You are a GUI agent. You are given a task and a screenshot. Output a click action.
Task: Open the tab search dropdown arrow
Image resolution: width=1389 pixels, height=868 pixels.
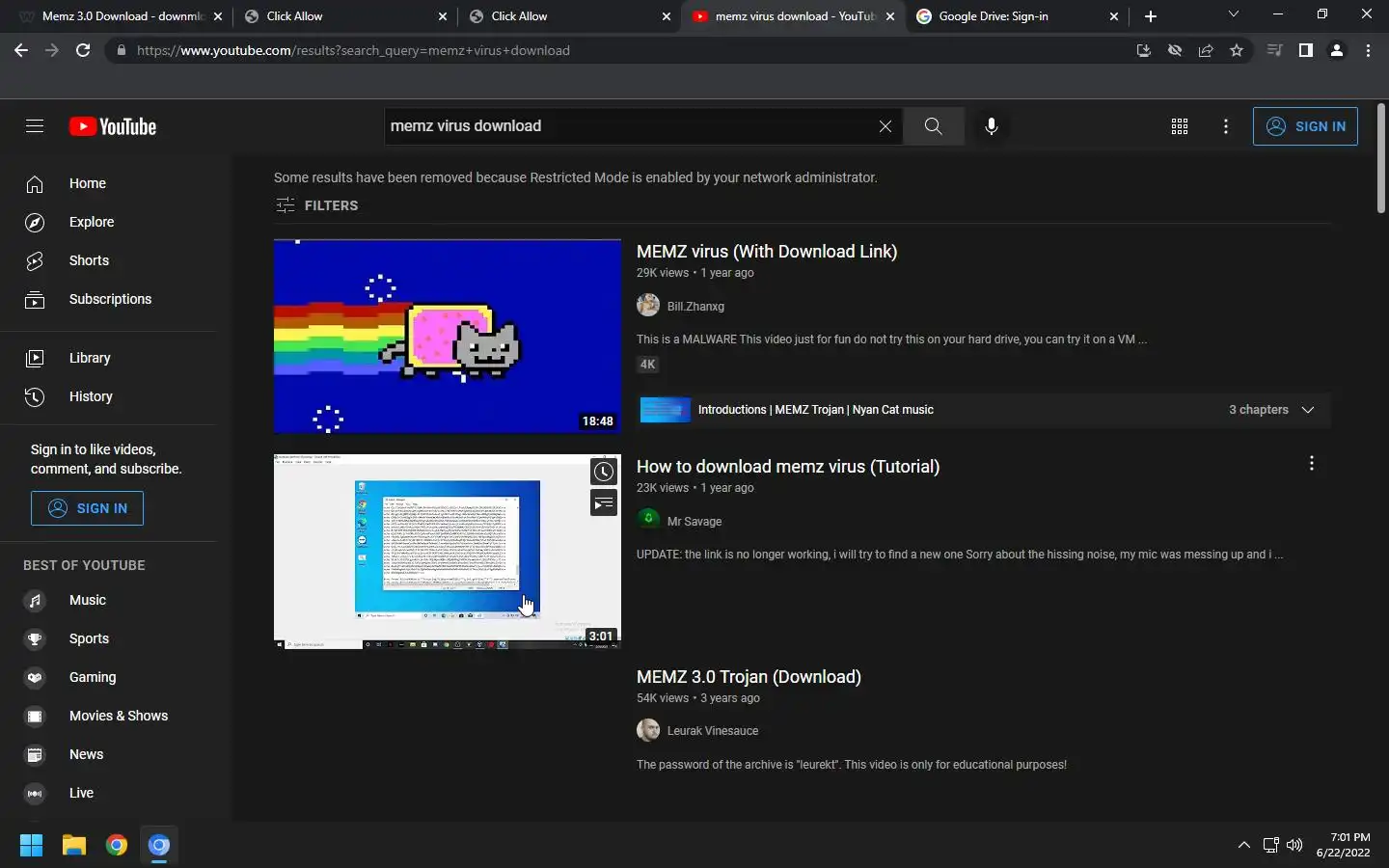(1233, 14)
